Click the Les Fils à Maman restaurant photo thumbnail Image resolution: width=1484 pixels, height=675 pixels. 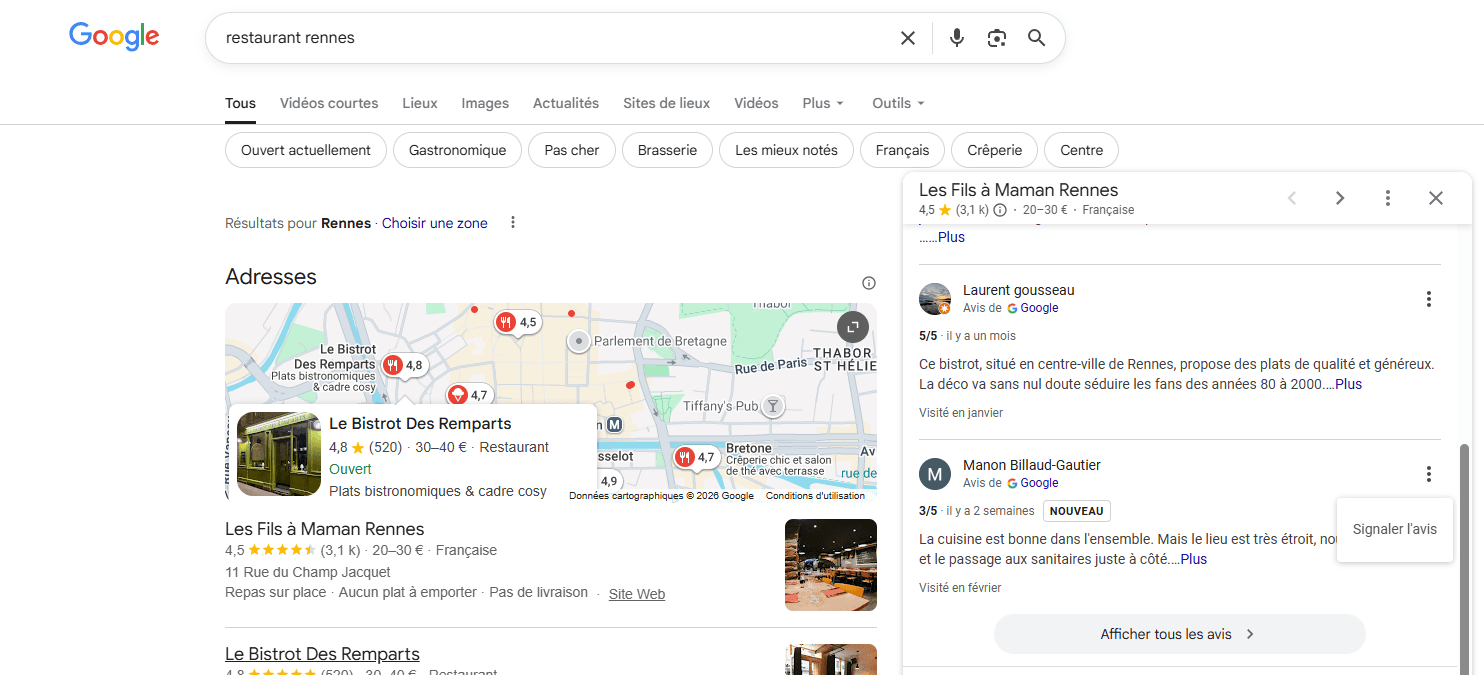pos(830,565)
